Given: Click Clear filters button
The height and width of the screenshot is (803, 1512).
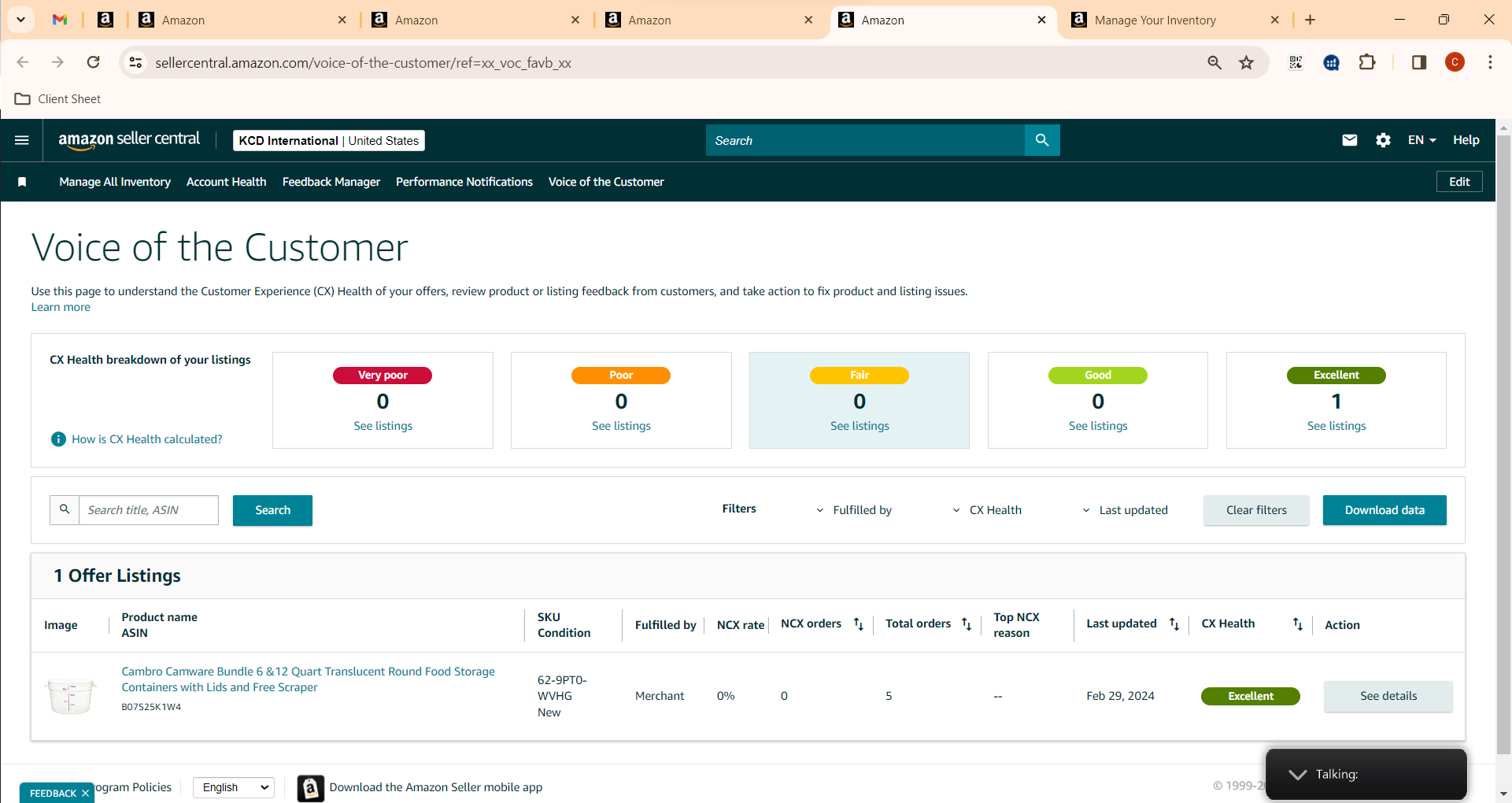Looking at the screenshot, I should coord(1256,510).
